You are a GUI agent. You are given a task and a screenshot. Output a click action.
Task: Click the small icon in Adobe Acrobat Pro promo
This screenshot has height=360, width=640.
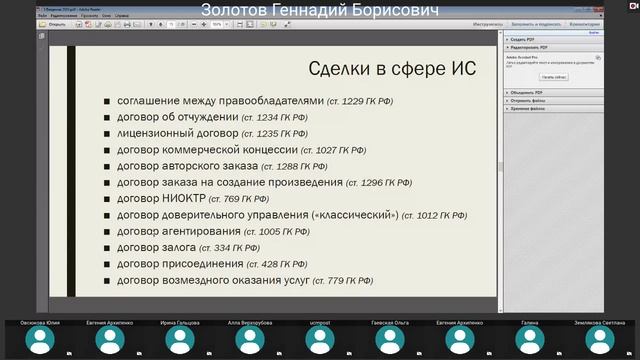click(x=598, y=58)
